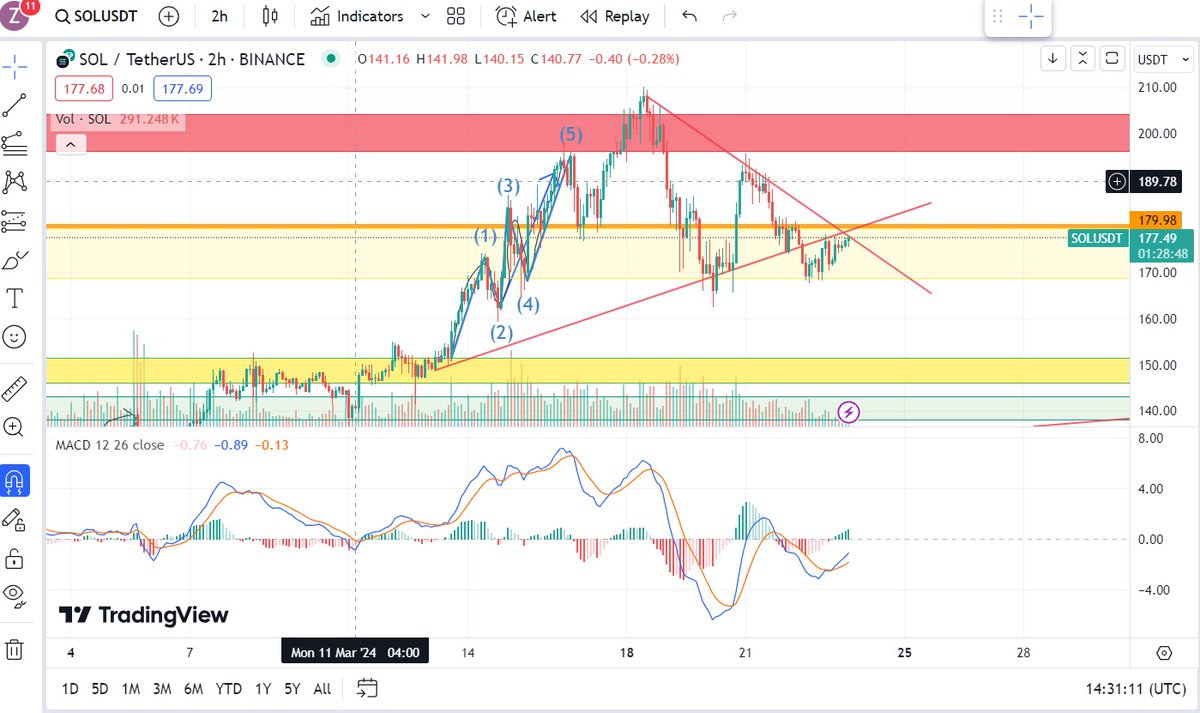This screenshot has height=713, width=1200.
Task: Open the go to date calendar icon
Action: [x=367, y=688]
